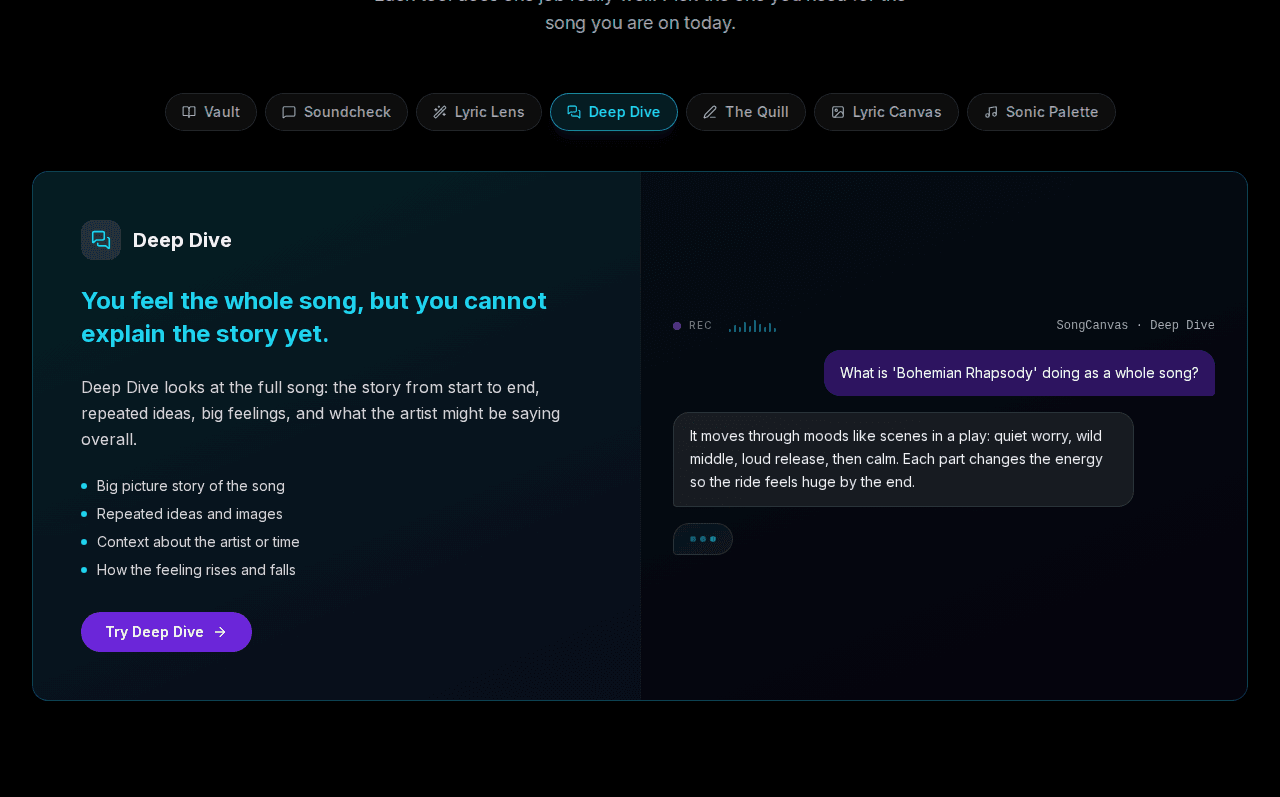Click the audio waveform bars beside REC
The image size is (1280, 797).
tap(752, 326)
